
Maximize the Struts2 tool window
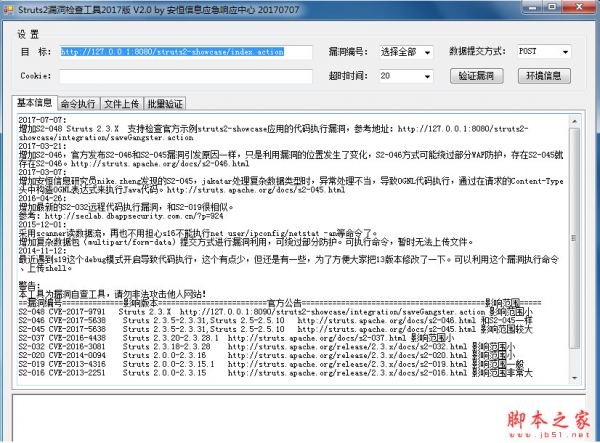pos(552,7)
